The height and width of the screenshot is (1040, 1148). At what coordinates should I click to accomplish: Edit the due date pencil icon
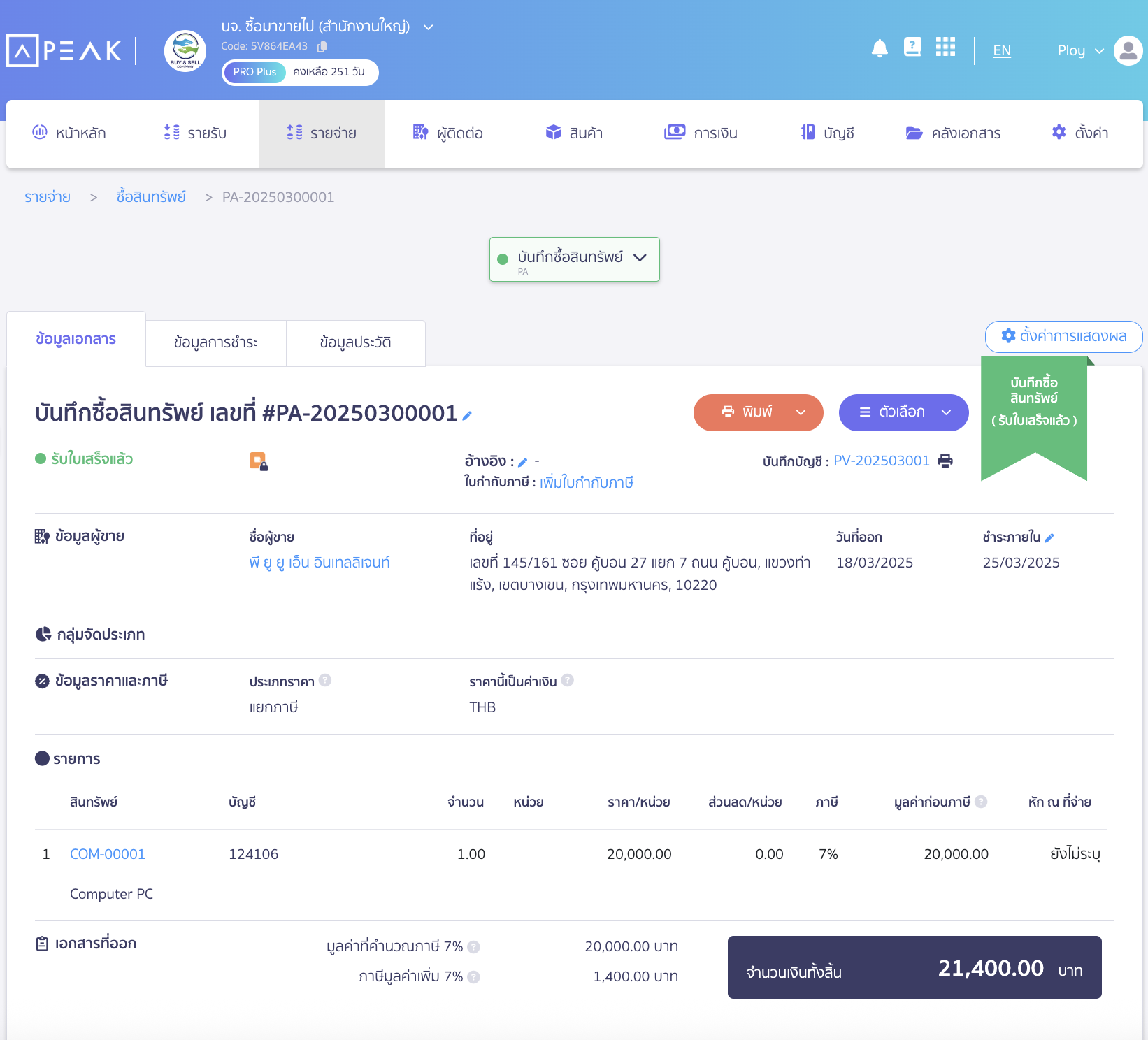pos(1049,538)
